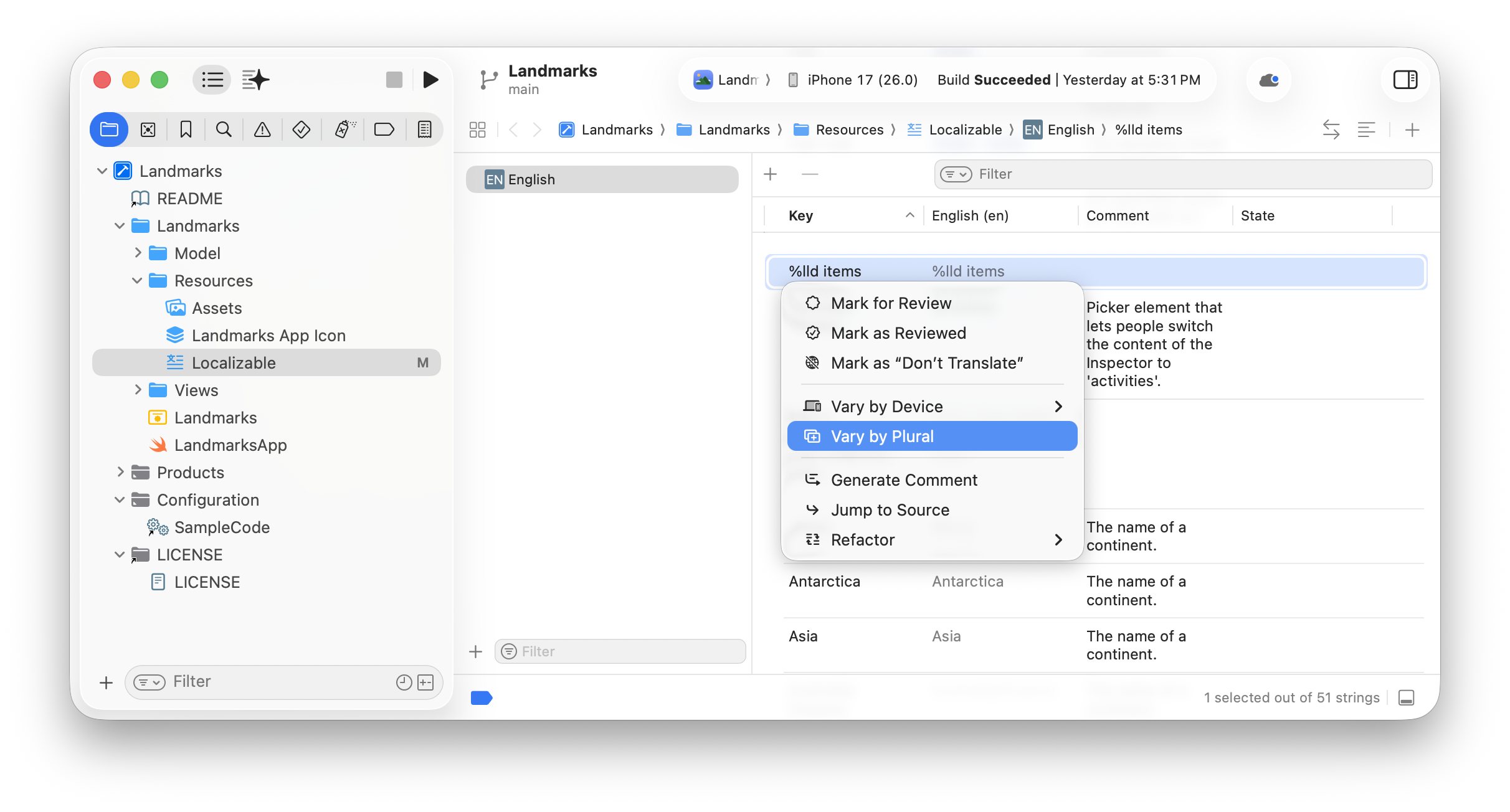The image size is (1510, 812).
Task: Add a new string with the plus button
Action: pos(770,174)
